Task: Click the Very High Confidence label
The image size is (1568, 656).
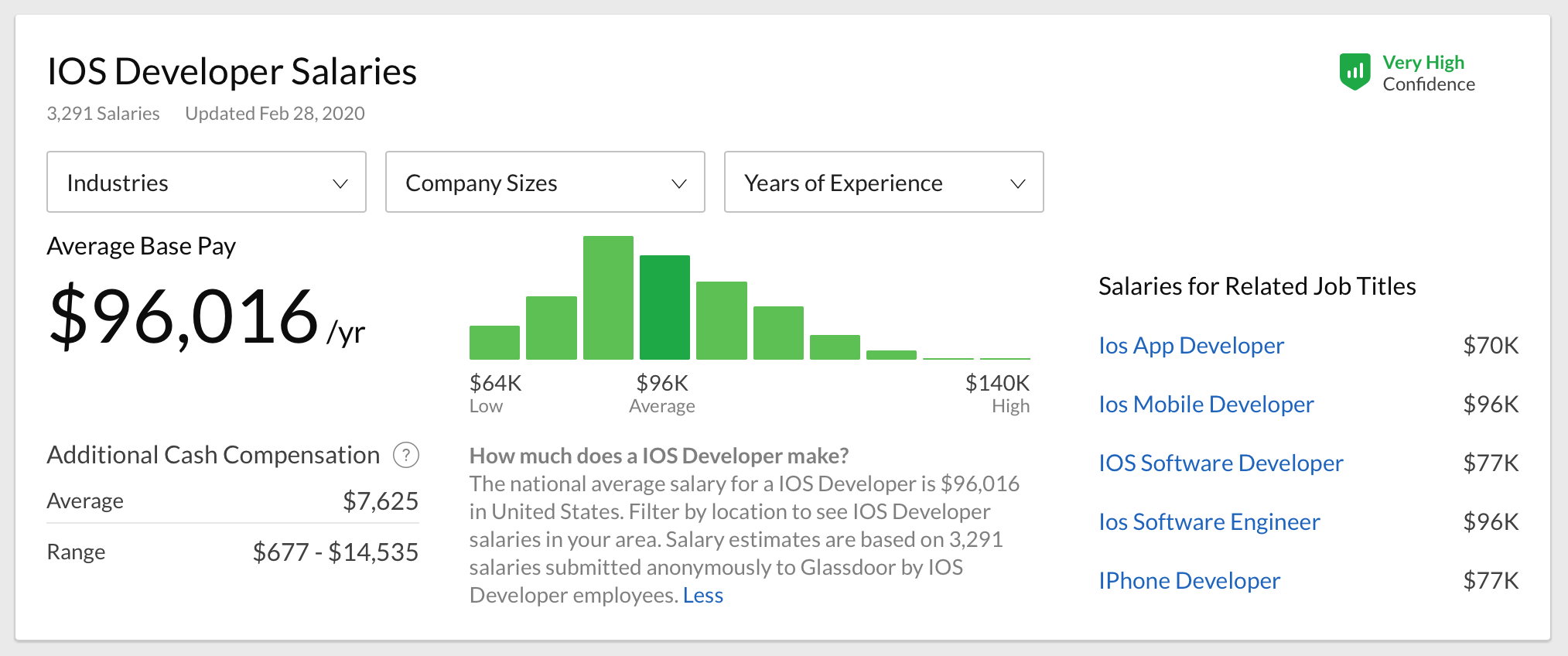Action: [x=1427, y=73]
